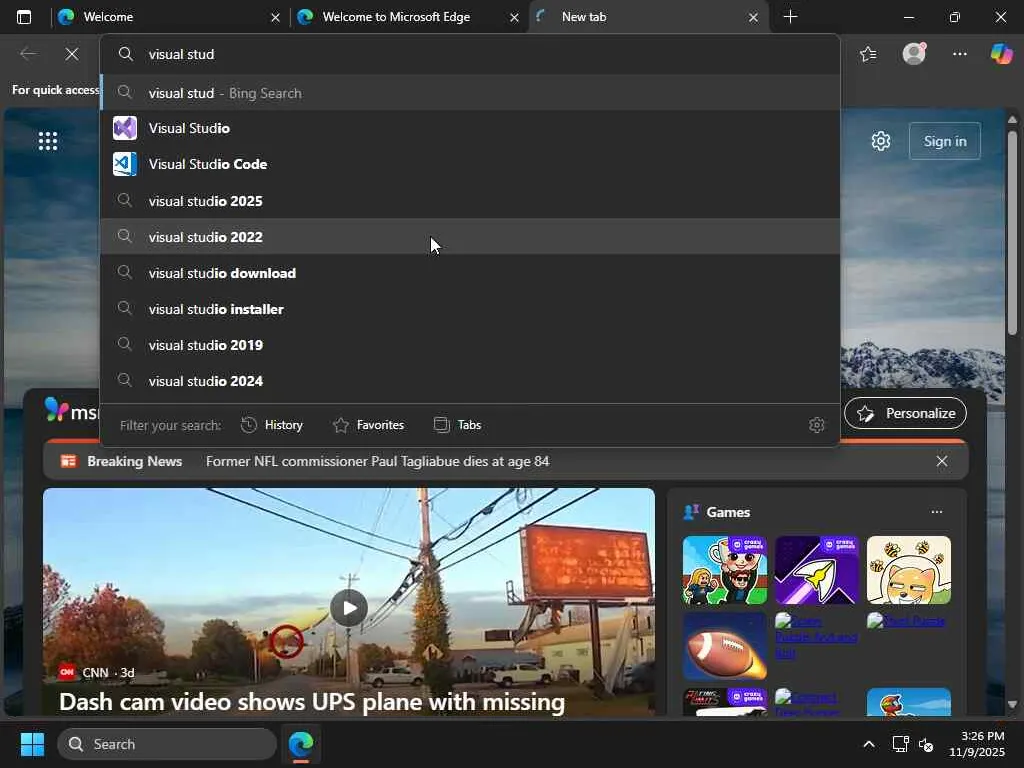Click the Personalize button
This screenshot has width=1024, height=768.
pyautogui.click(x=906, y=413)
